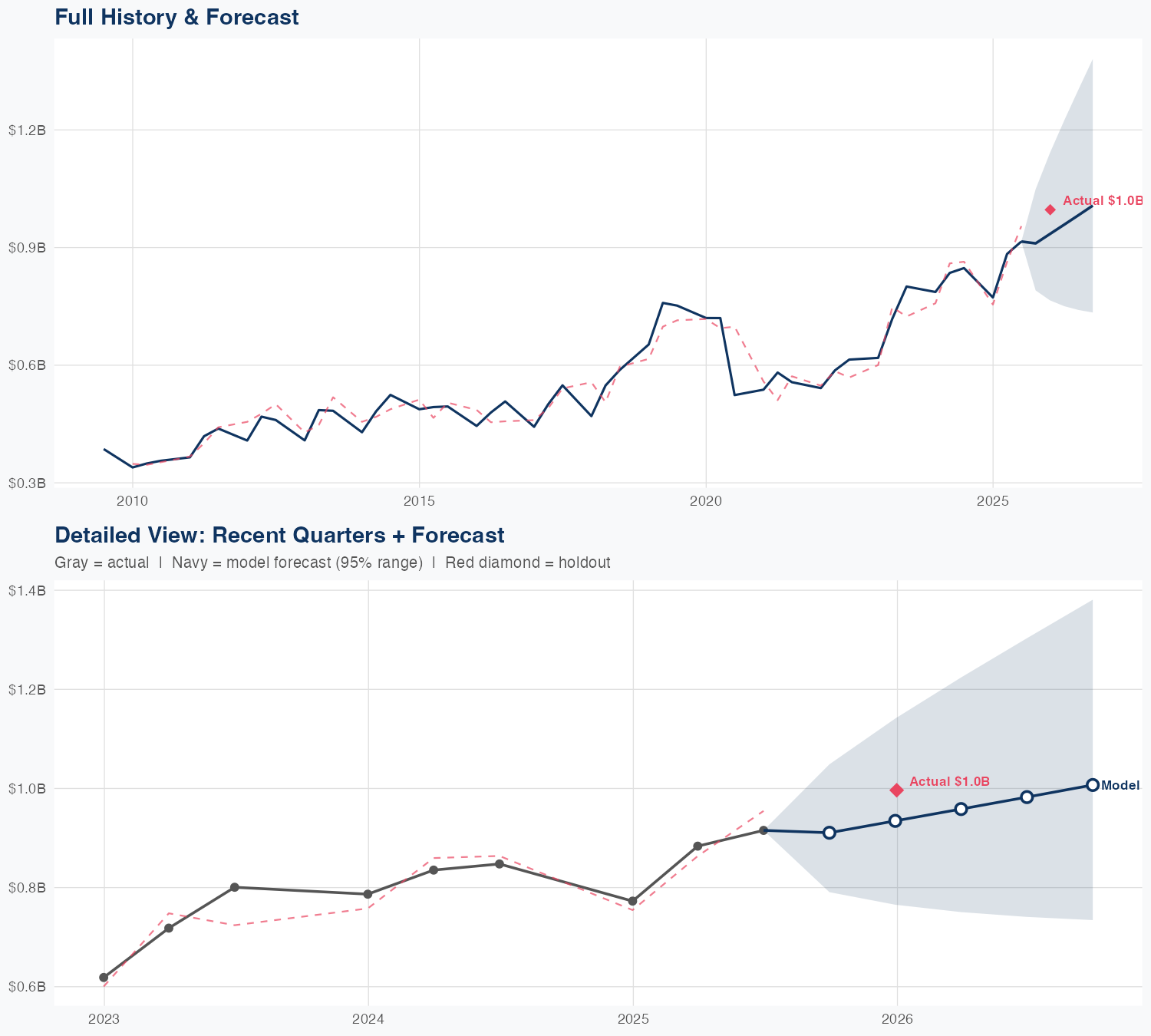The height and width of the screenshot is (1036, 1151).
Task: Click the 2023 x-axis label
Action: (104, 1019)
